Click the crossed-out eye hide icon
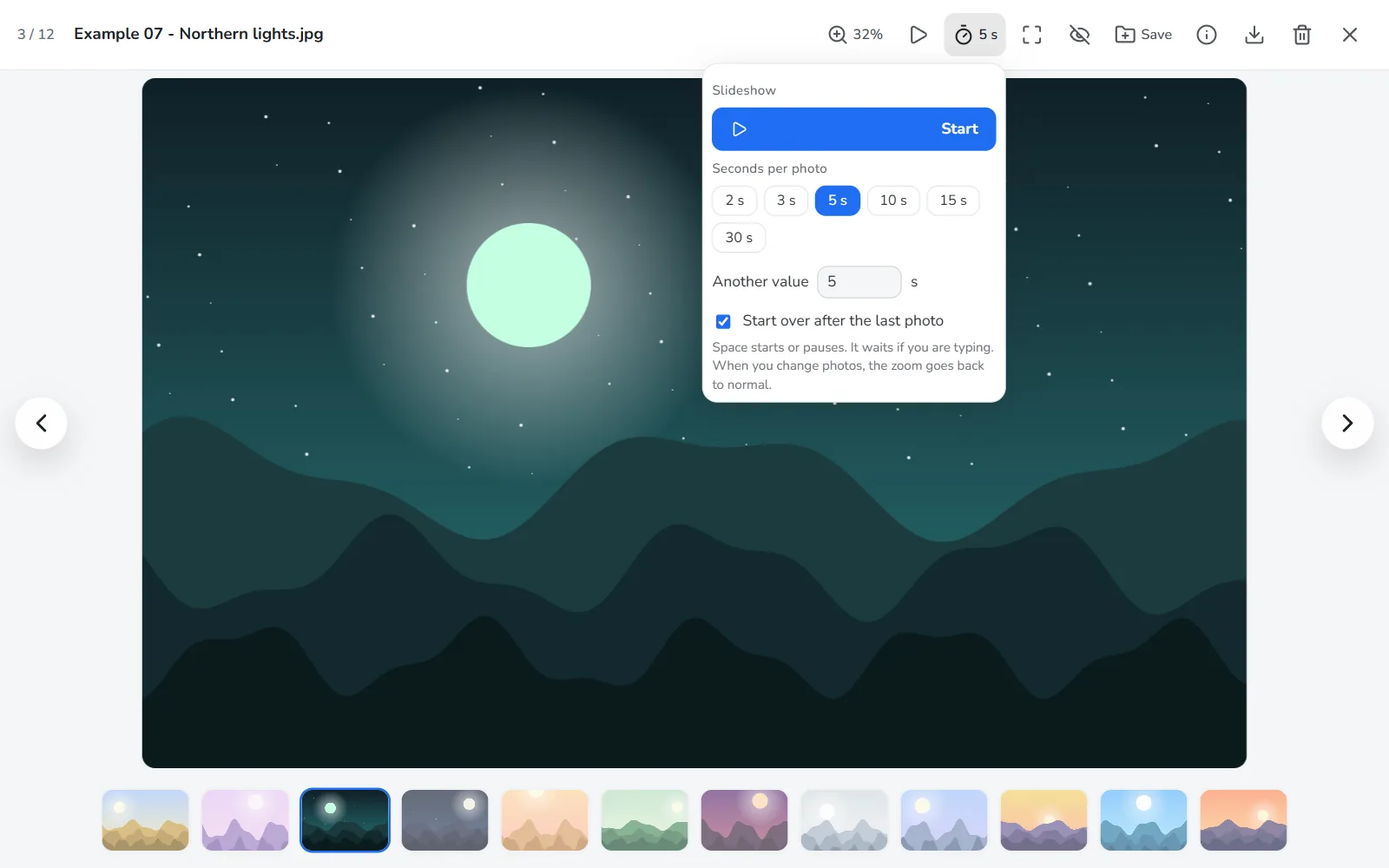This screenshot has height=868, width=1389. [x=1079, y=35]
